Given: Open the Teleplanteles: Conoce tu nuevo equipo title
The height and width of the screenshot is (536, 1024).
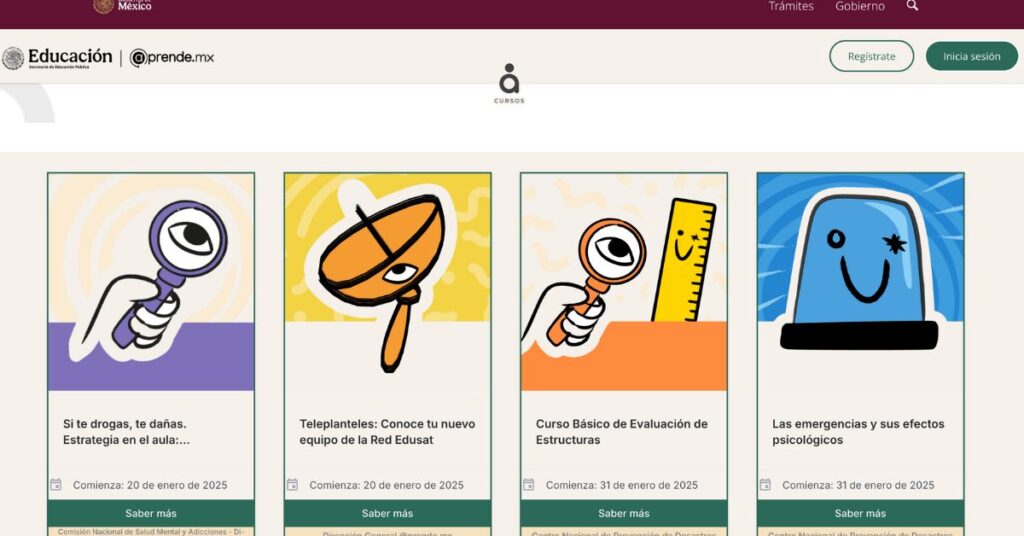Looking at the screenshot, I should (387, 432).
